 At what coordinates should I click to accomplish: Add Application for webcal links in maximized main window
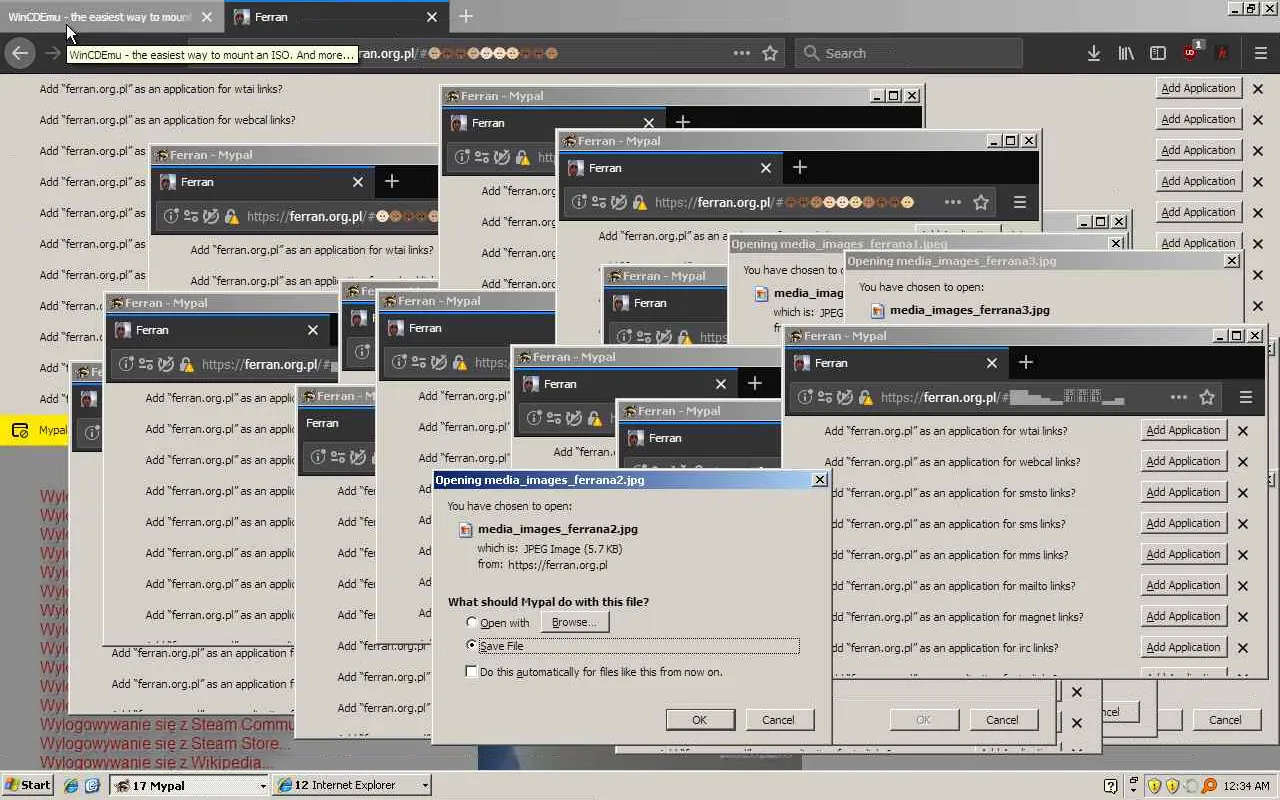pyautogui.click(x=1198, y=119)
